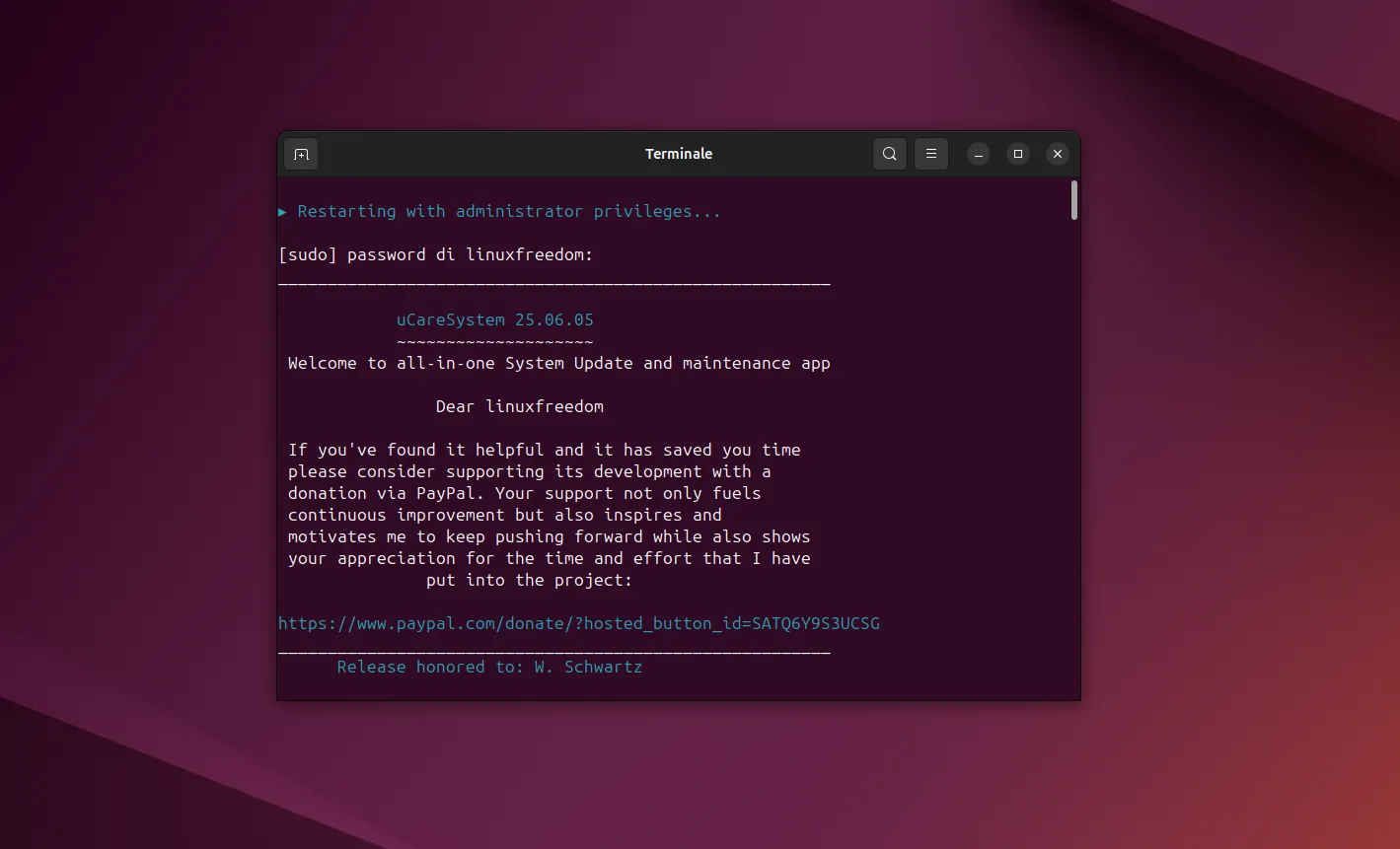
Task: Click the search magnifier icon
Action: point(889,154)
